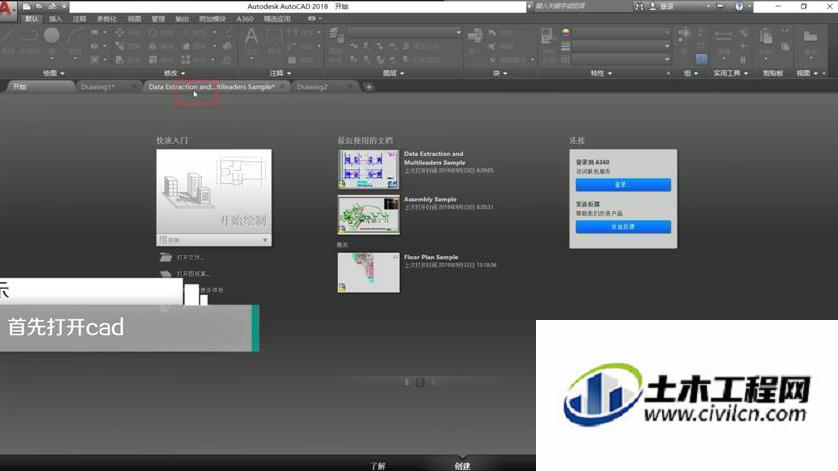Click the Assembly Sample document title

[x=430, y=199]
